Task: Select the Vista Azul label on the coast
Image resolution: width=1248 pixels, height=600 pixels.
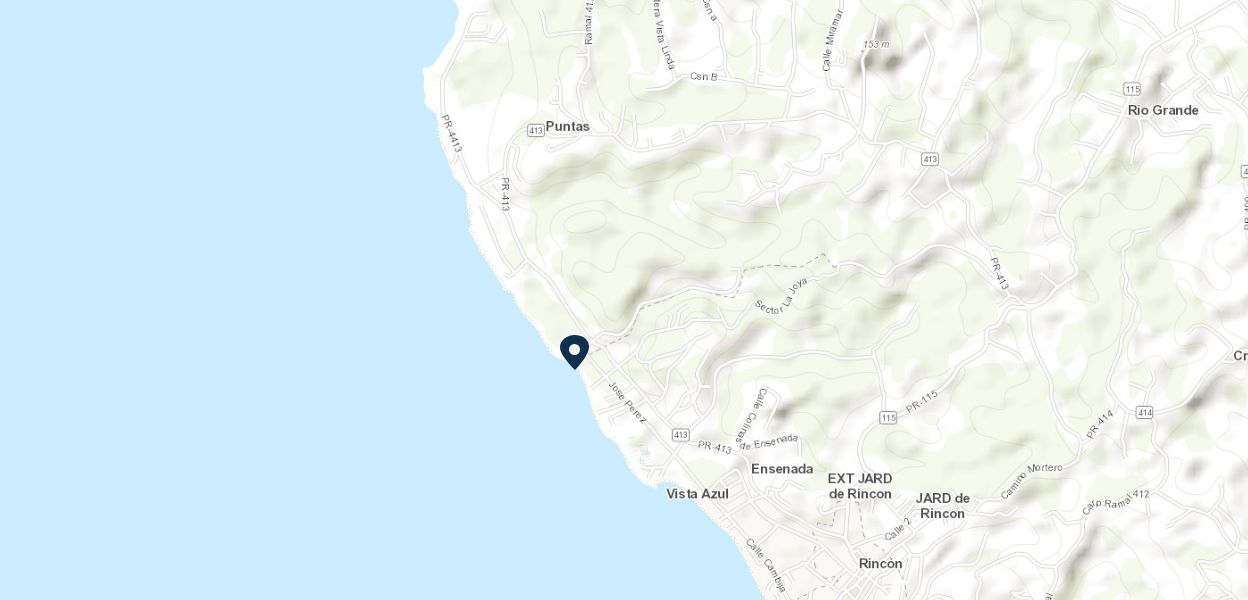Action: point(697,494)
